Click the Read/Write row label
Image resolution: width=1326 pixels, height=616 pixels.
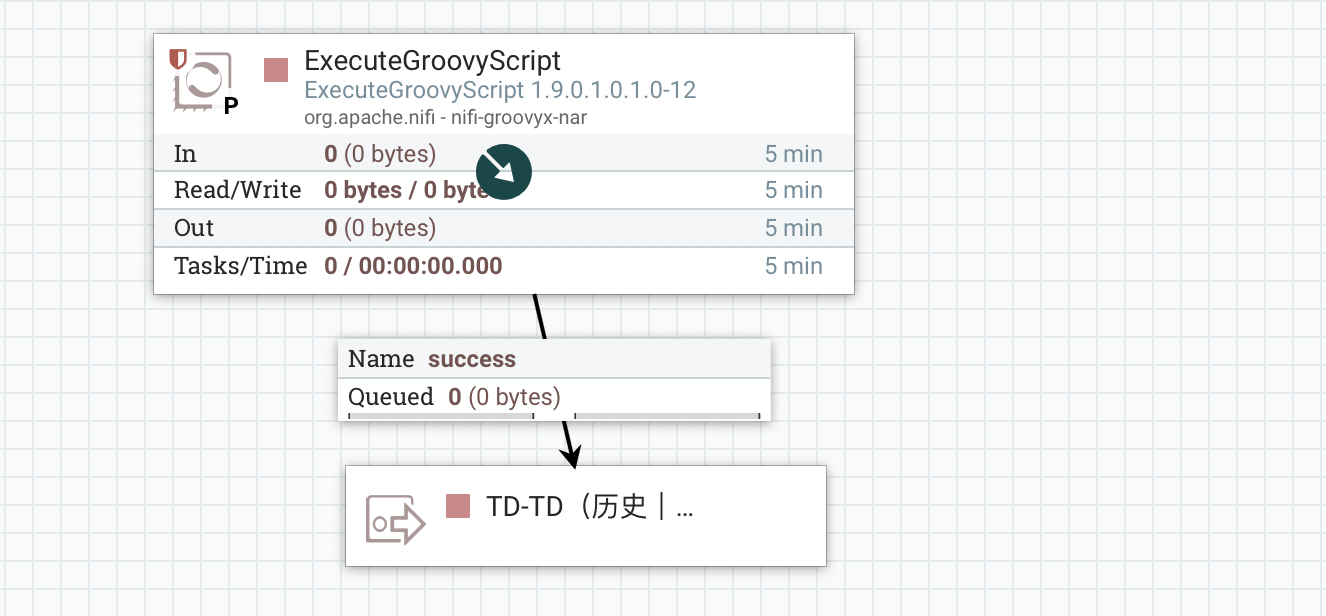coord(238,190)
